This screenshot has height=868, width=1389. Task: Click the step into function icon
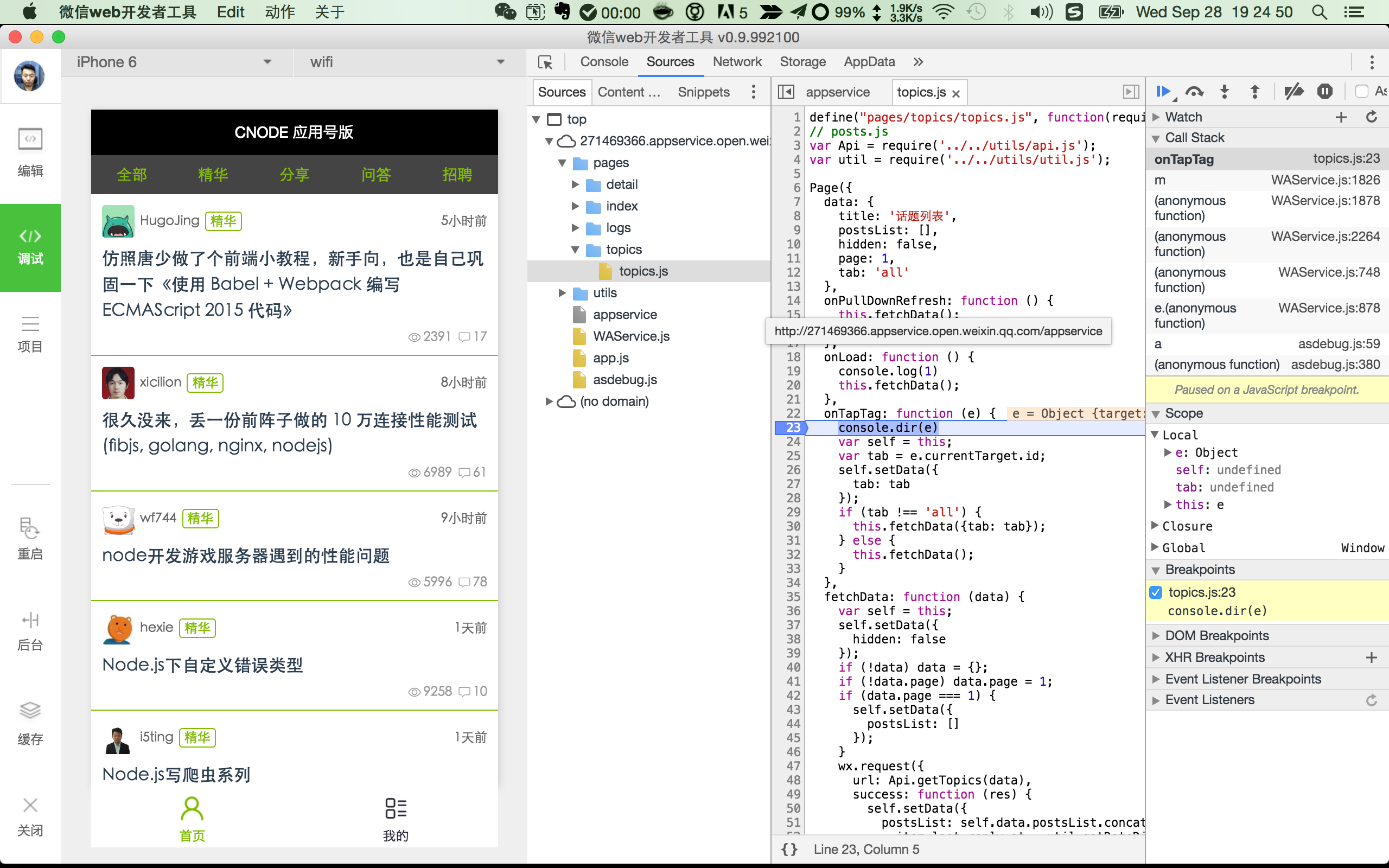[x=1224, y=91]
